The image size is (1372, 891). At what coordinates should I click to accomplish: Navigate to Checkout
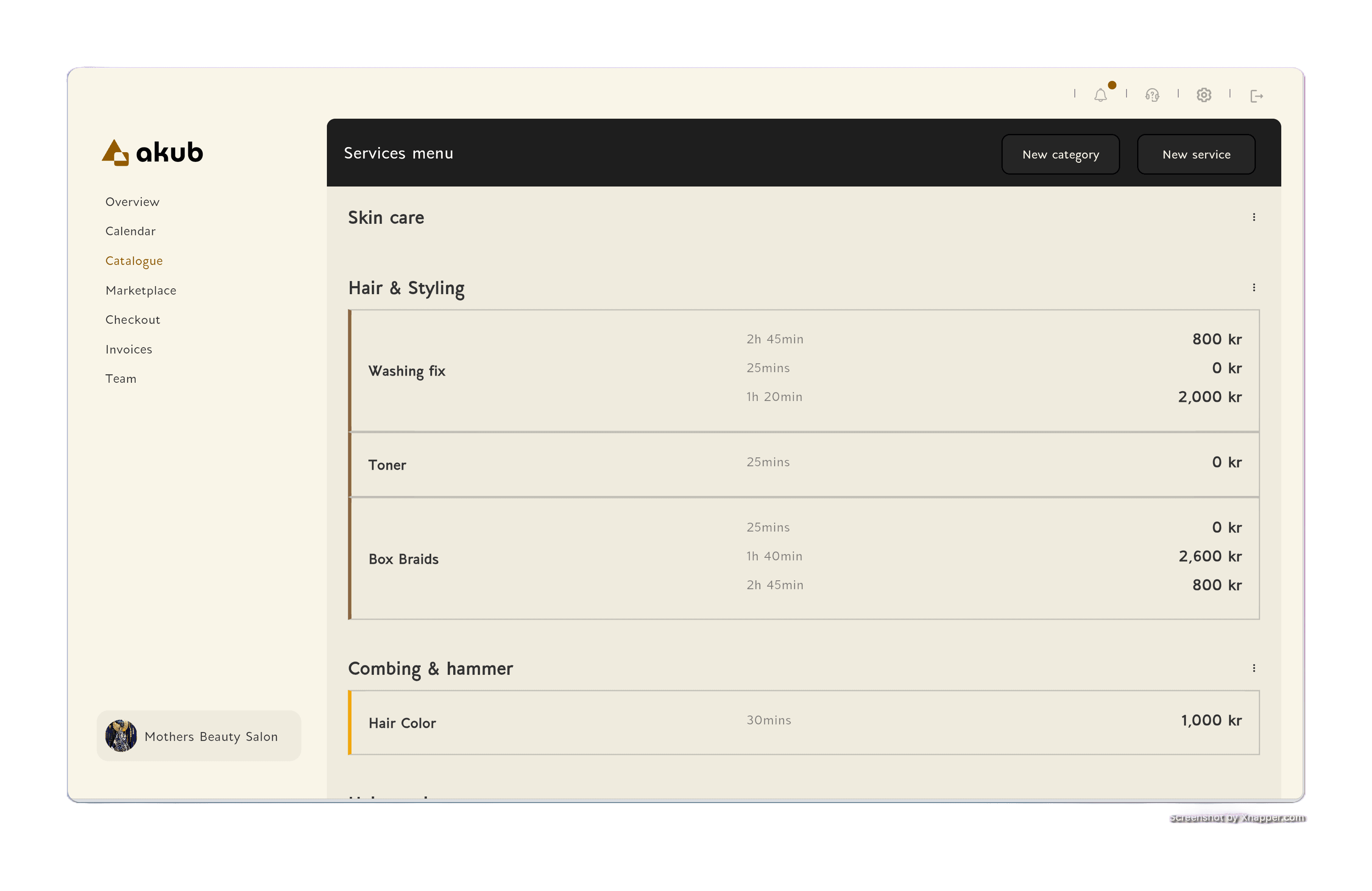point(133,320)
